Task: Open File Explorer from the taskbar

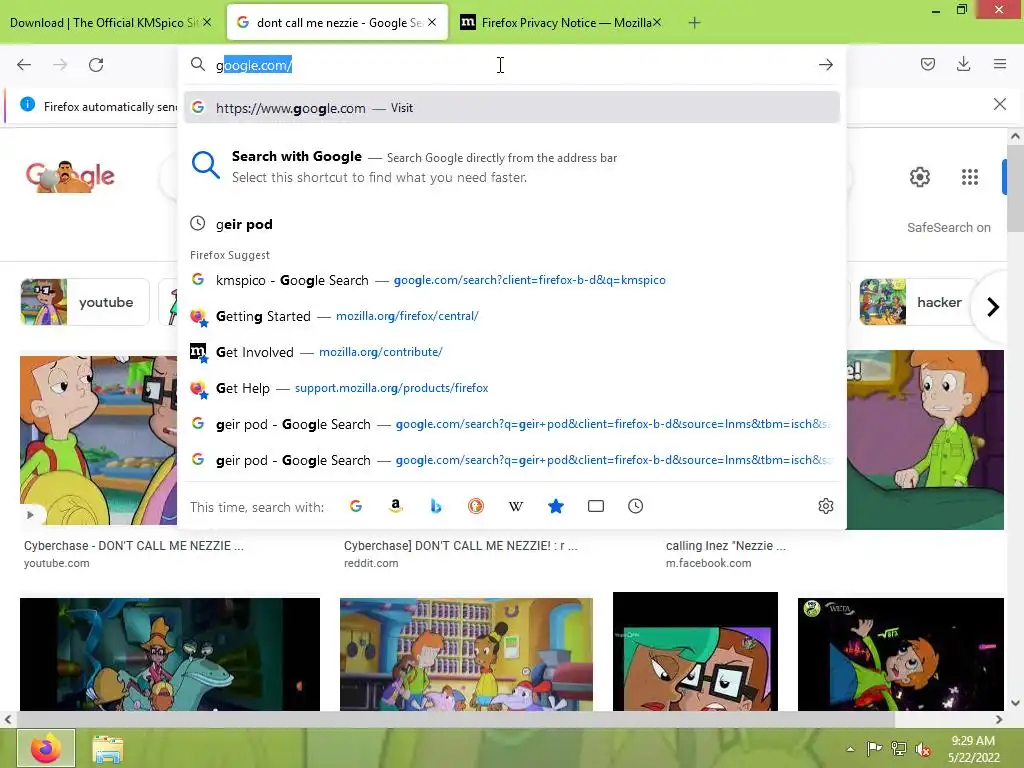Action: [x=108, y=749]
